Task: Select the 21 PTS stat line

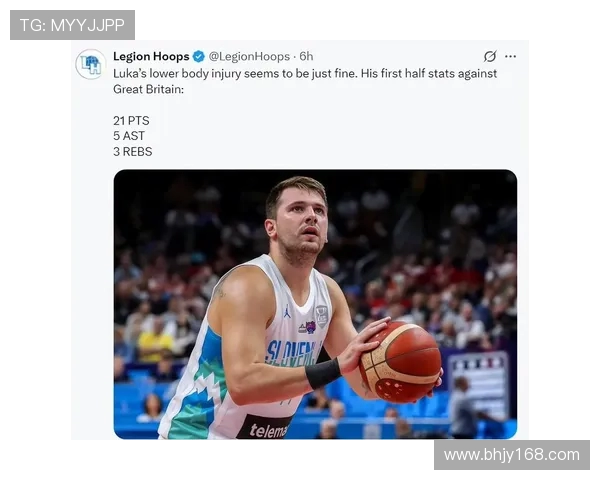Action: (131, 121)
